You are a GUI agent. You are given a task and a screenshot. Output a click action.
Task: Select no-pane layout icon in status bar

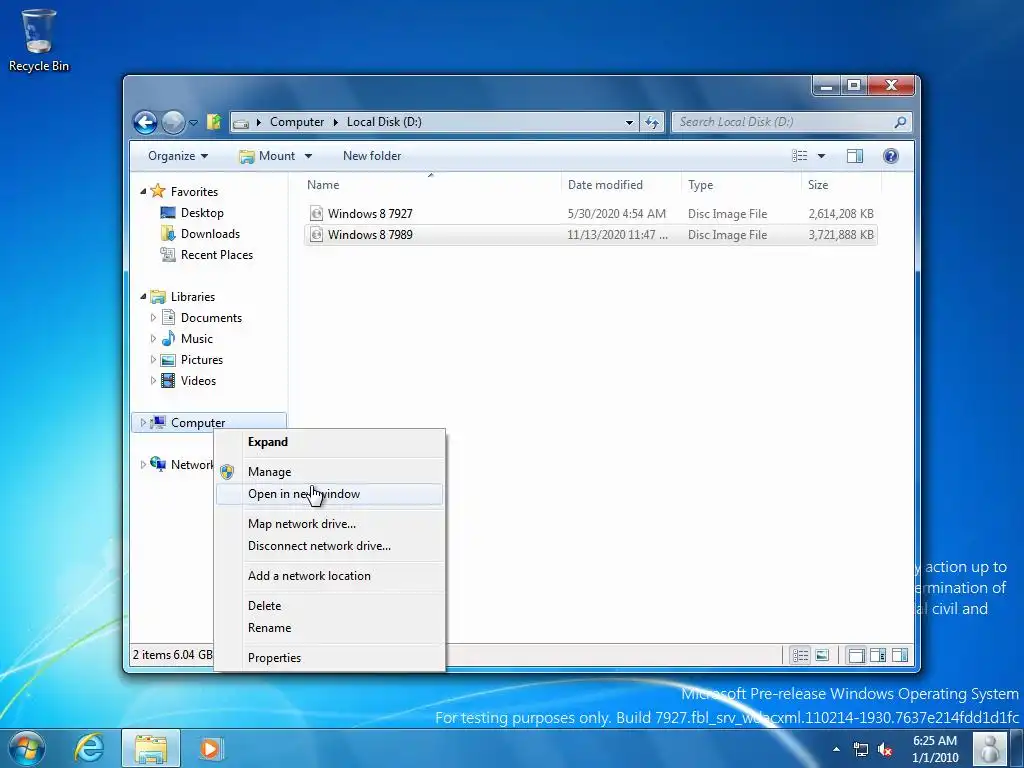pos(856,655)
